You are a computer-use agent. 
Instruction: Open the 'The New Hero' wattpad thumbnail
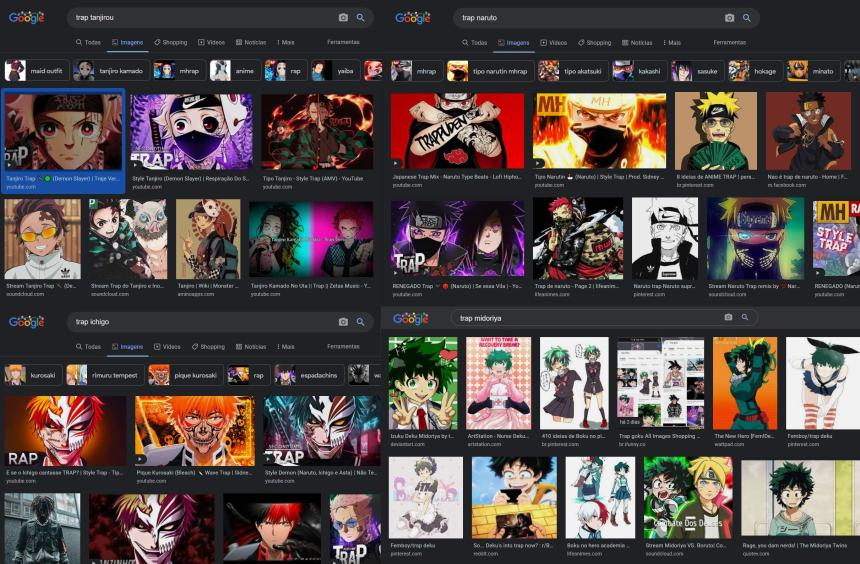click(745, 383)
